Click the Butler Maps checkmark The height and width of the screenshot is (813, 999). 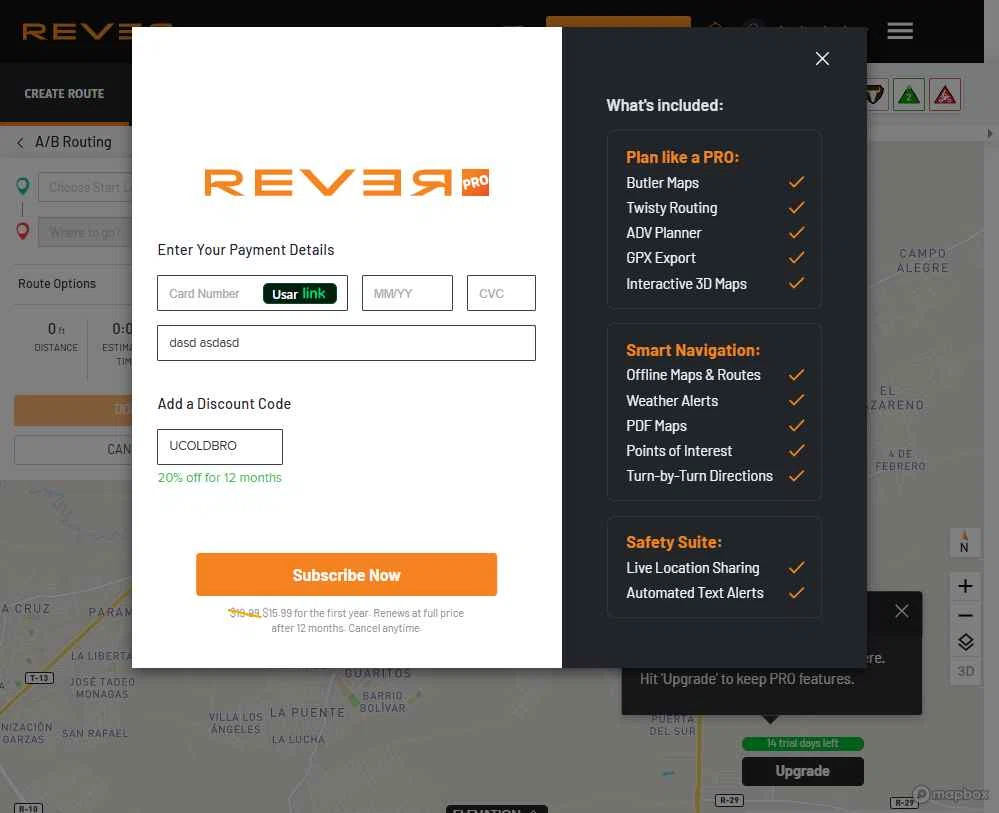[796, 182]
